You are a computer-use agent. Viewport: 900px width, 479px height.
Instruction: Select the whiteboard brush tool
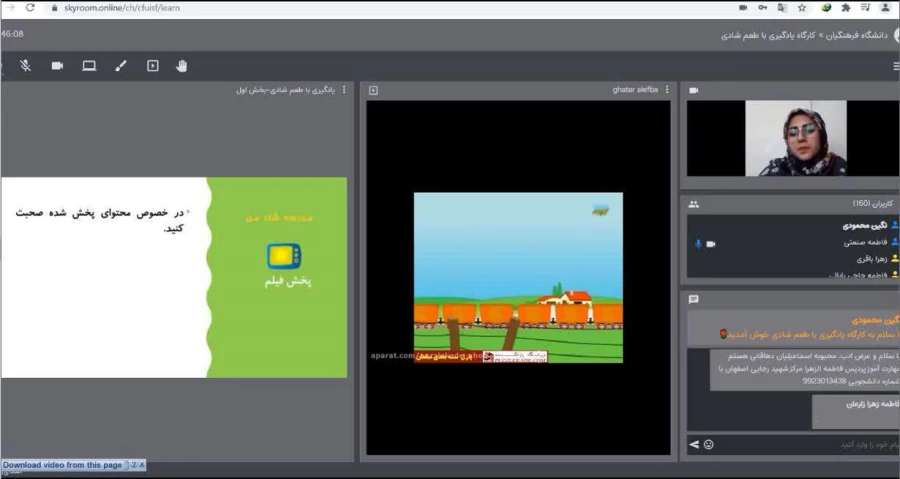click(x=121, y=66)
